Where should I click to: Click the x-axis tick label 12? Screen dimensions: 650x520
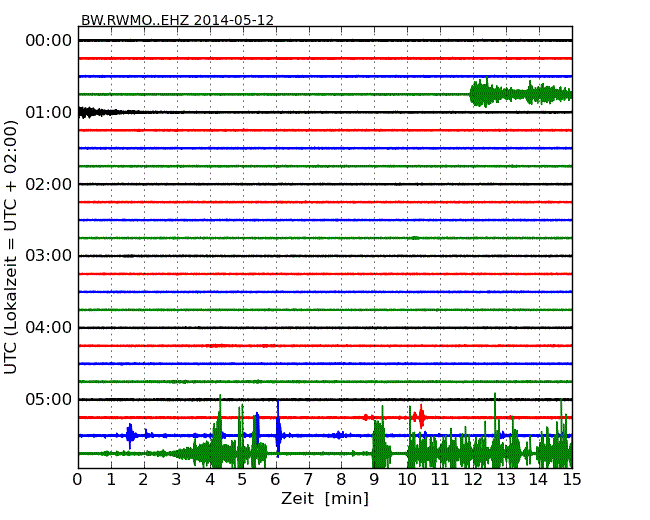coord(473,480)
